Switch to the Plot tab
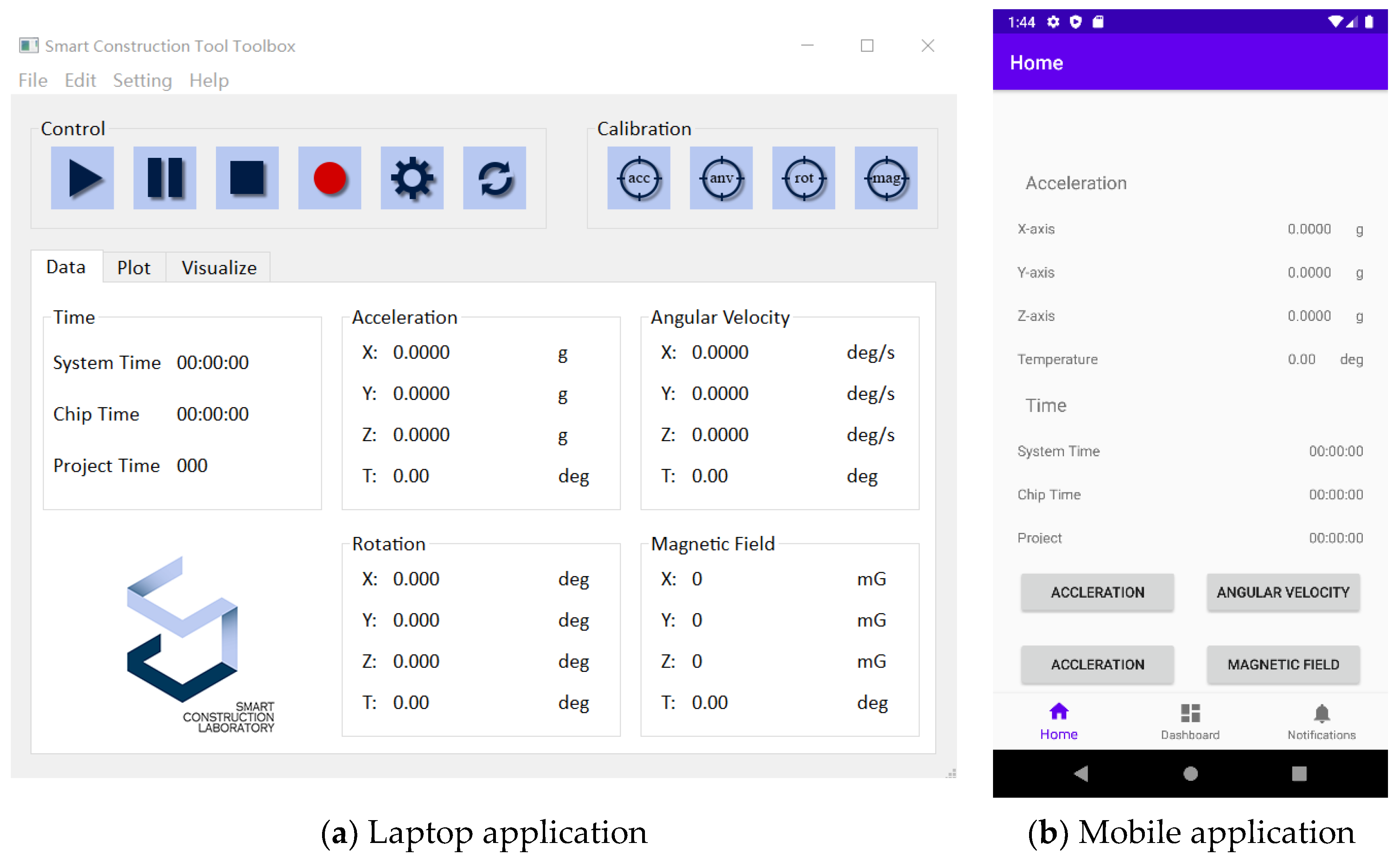 point(133,268)
